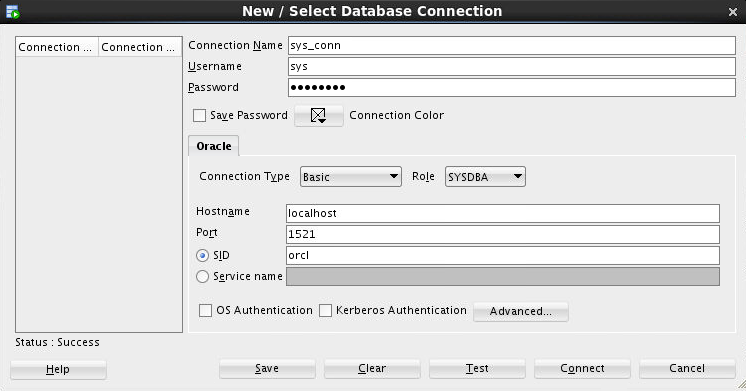Viewport: 746px width, 391px height.
Task: Click the Connect button
Action: tap(582, 369)
